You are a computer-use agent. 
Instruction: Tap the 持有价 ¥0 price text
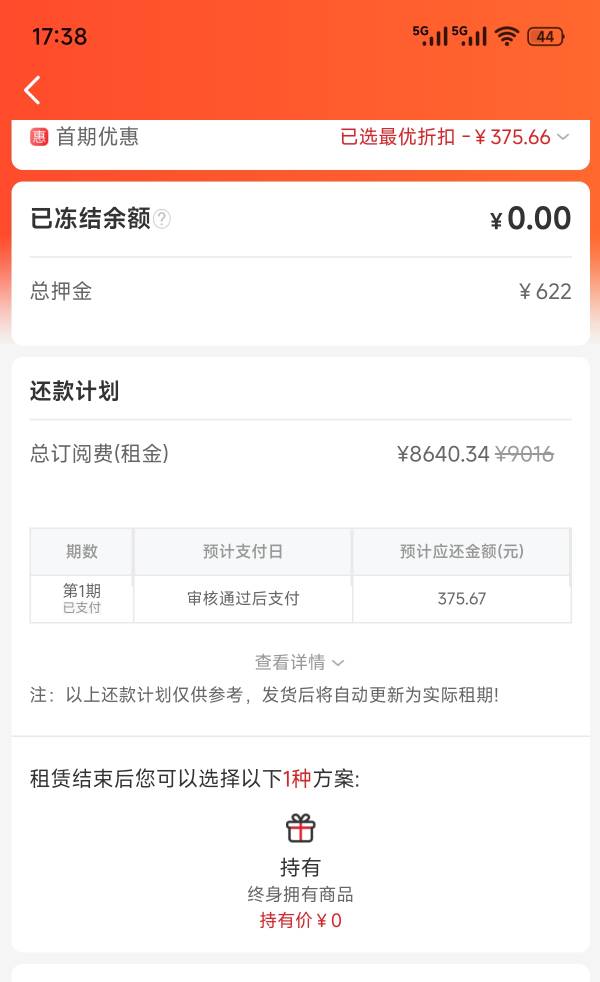coord(301,920)
